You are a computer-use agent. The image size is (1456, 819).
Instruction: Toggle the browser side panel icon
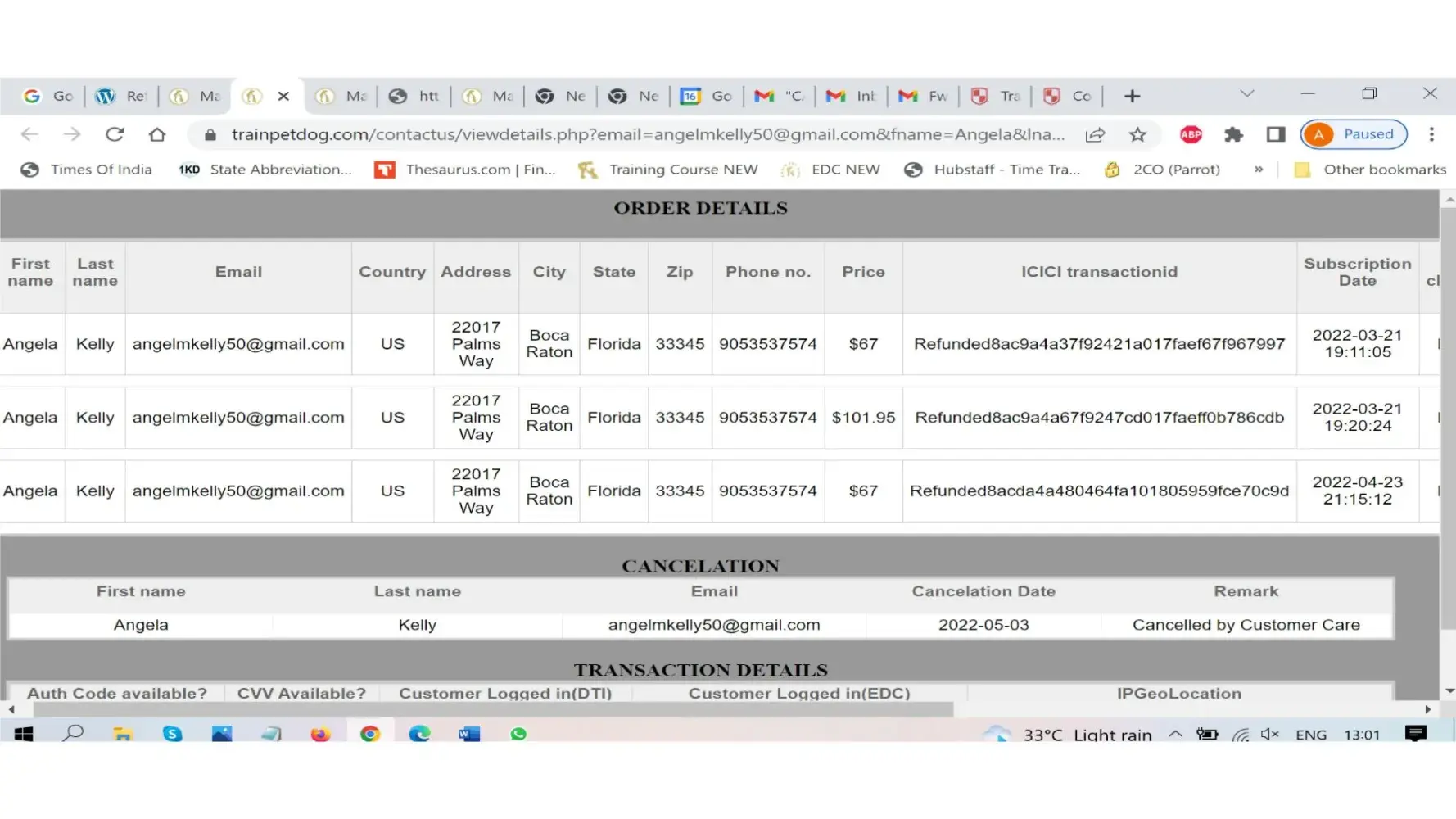point(1275,134)
